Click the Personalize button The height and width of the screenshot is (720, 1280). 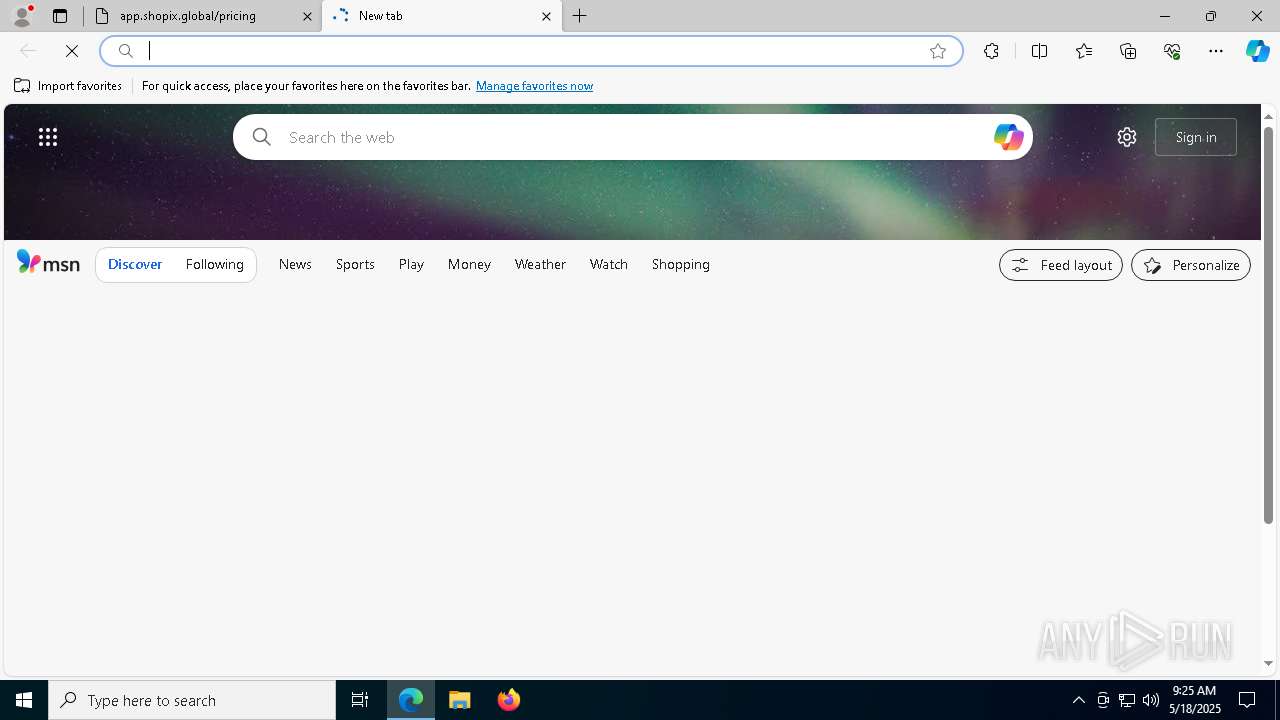[1191, 265]
